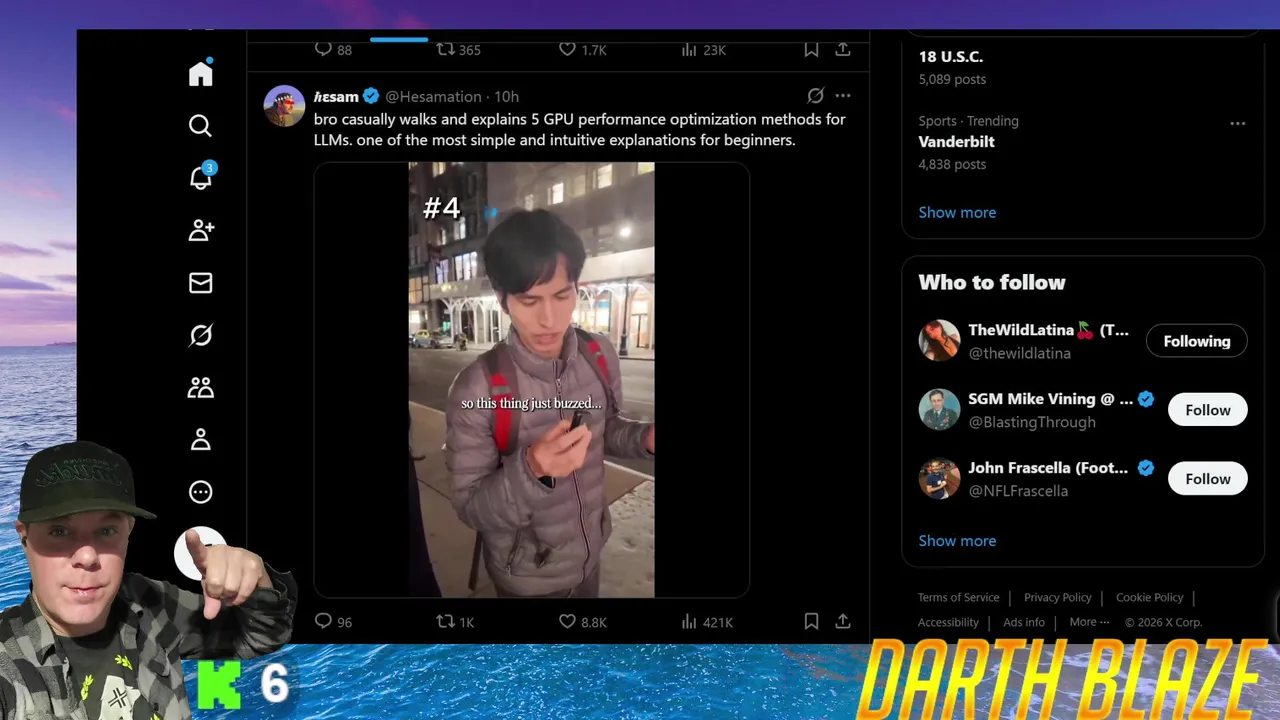Follow John Frascella
The image size is (1280, 720).
coord(1207,479)
